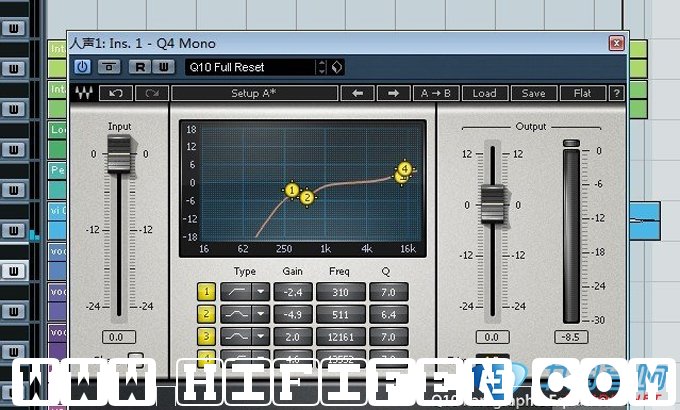
Task: Click the plugin window layout icon beside power
Action: [x=109, y=67]
